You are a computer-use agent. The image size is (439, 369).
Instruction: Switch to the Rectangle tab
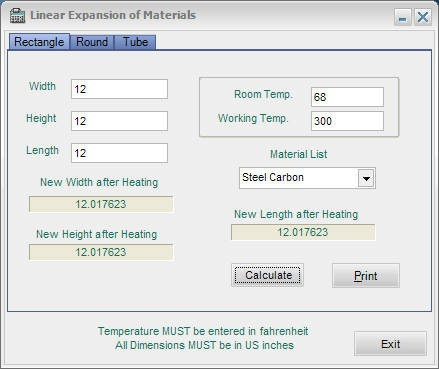click(x=39, y=42)
